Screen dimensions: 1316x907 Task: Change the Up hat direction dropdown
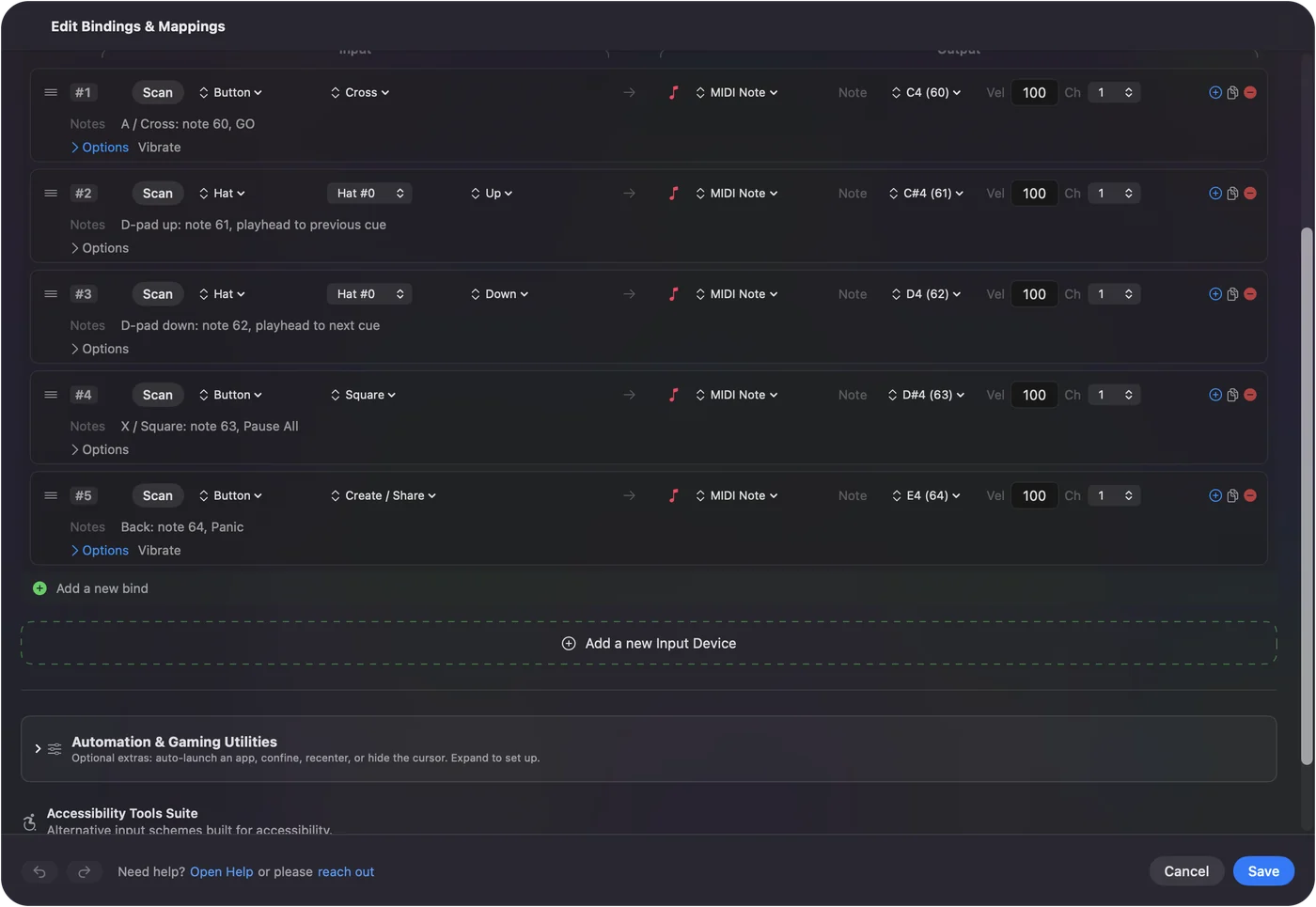click(x=492, y=193)
